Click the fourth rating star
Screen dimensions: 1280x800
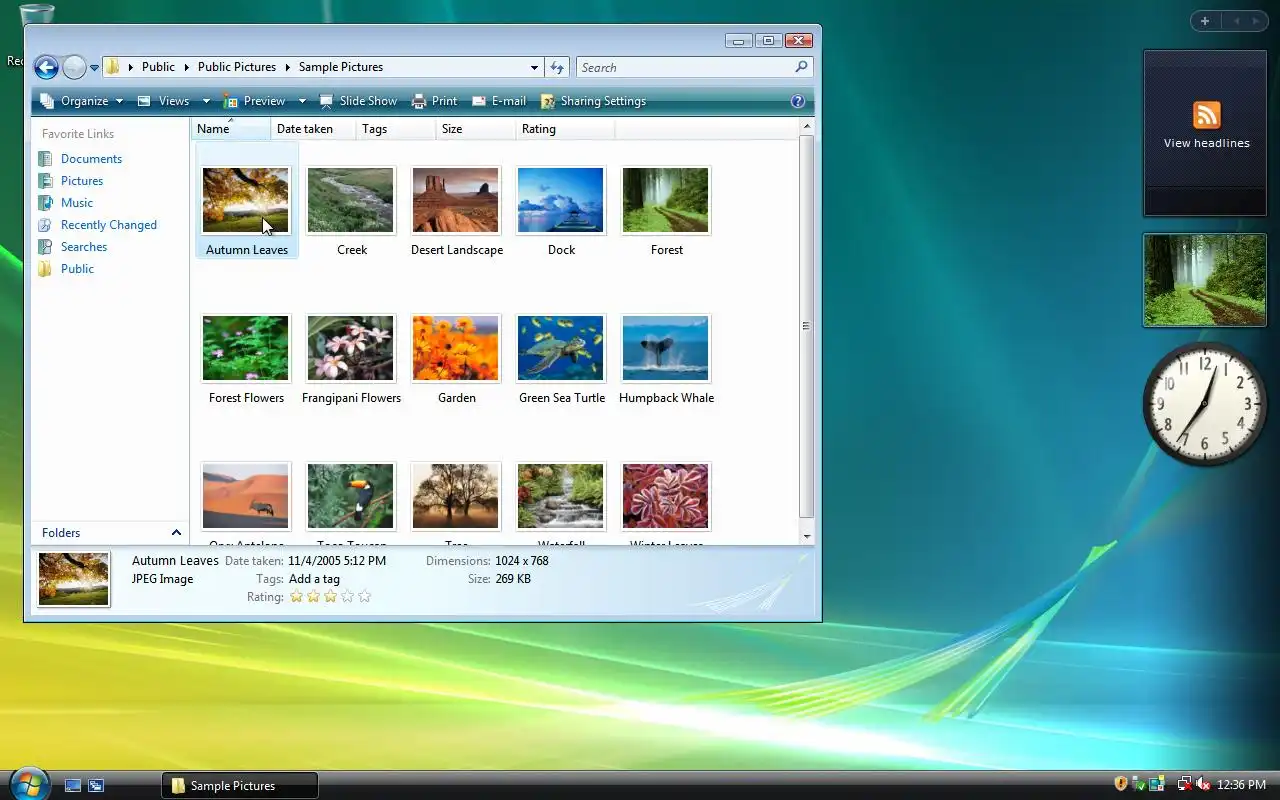(x=347, y=597)
